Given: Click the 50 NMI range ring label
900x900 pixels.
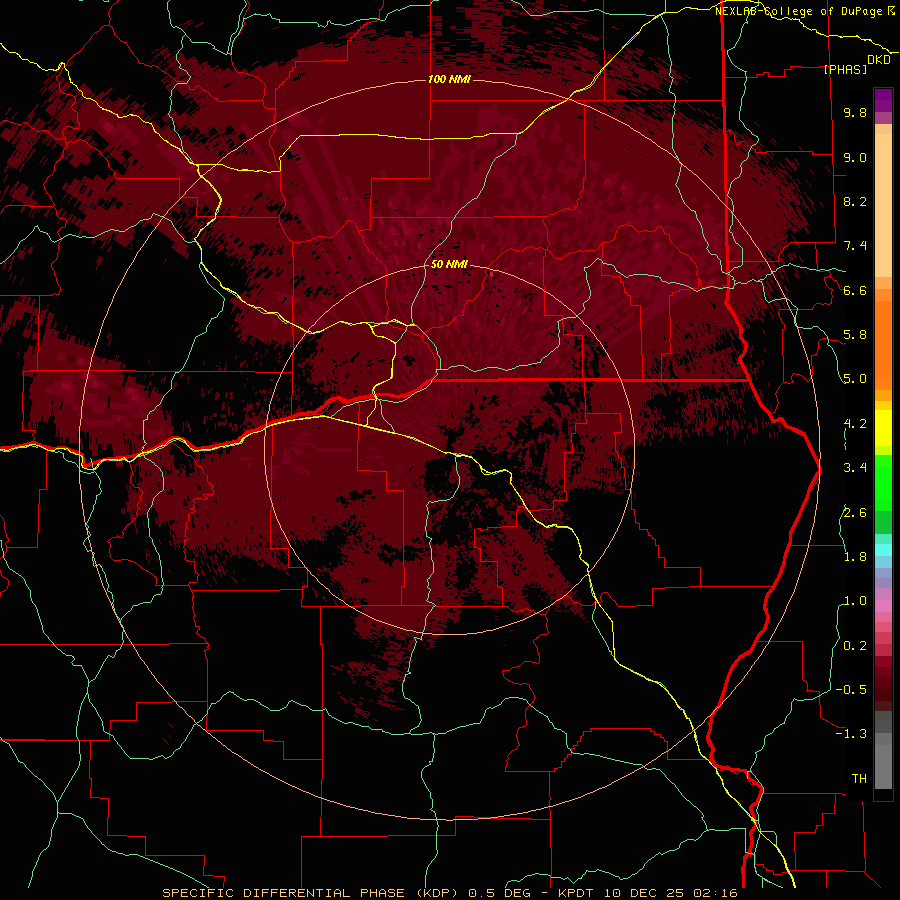Looking at the screenshot, I should pos(449,265).
